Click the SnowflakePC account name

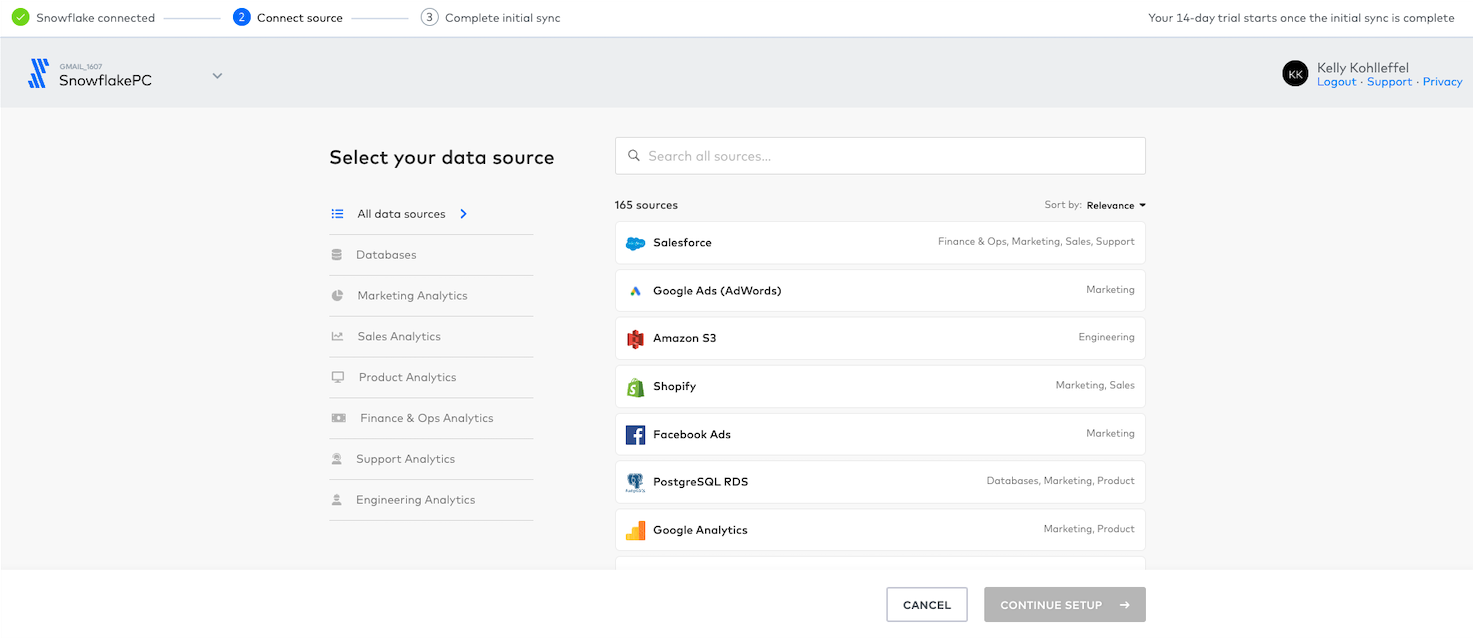105,80
